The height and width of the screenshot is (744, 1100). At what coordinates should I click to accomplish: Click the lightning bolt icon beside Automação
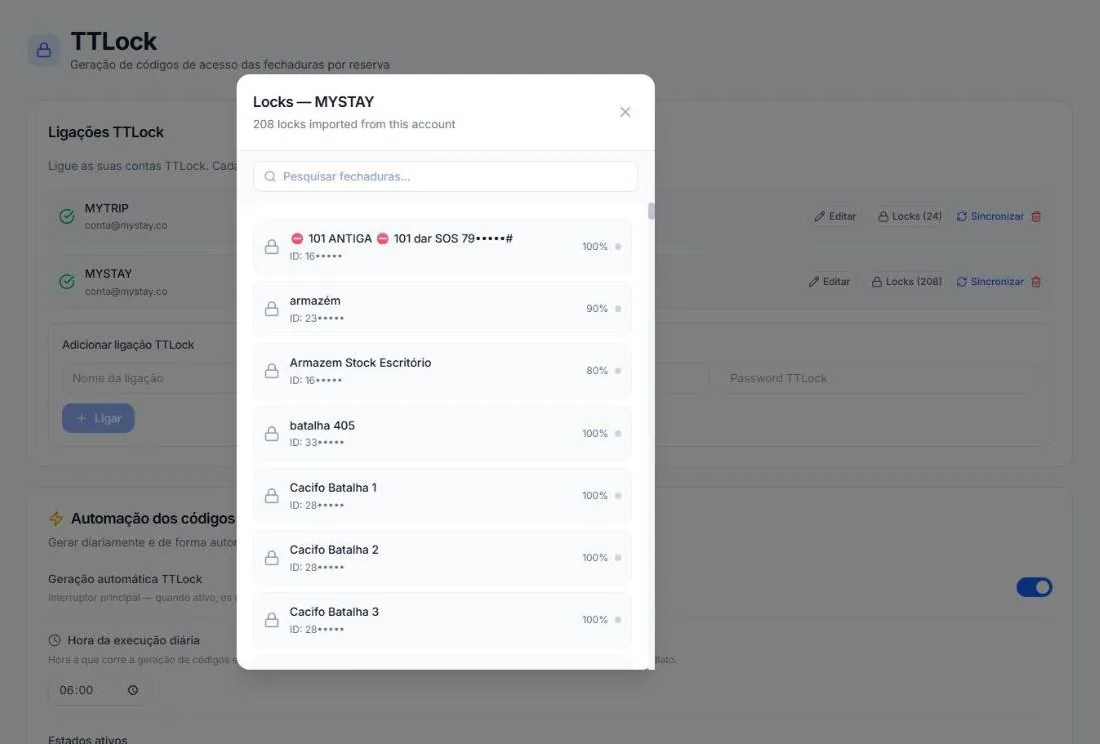point(56,519)
